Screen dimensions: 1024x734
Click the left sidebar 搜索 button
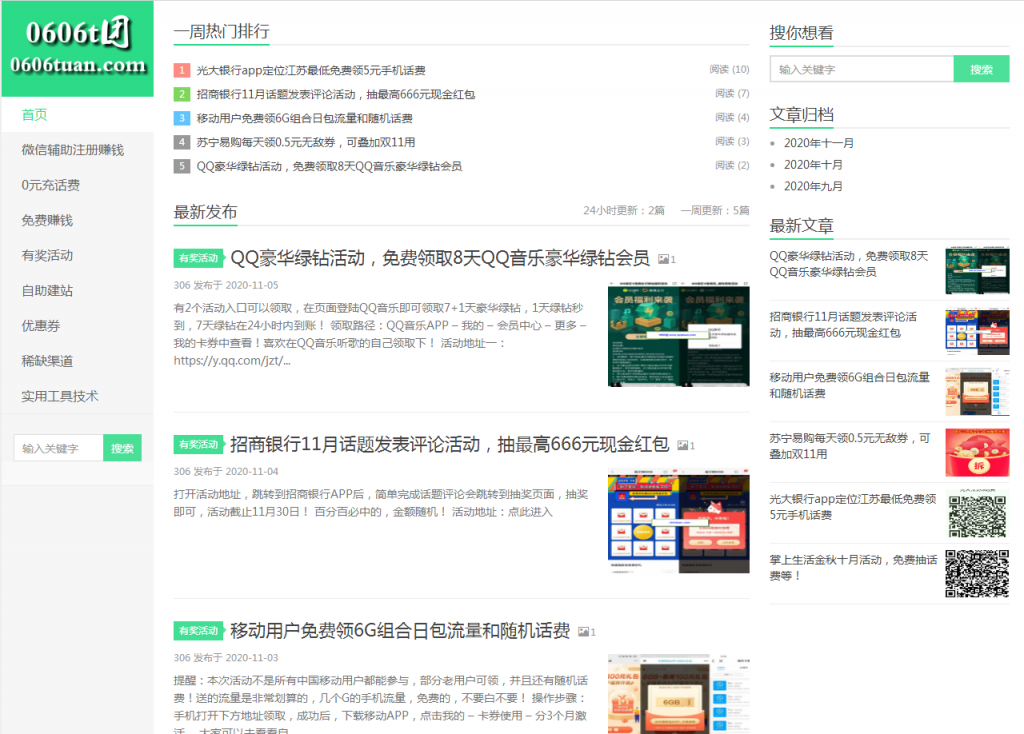[122, 448]
